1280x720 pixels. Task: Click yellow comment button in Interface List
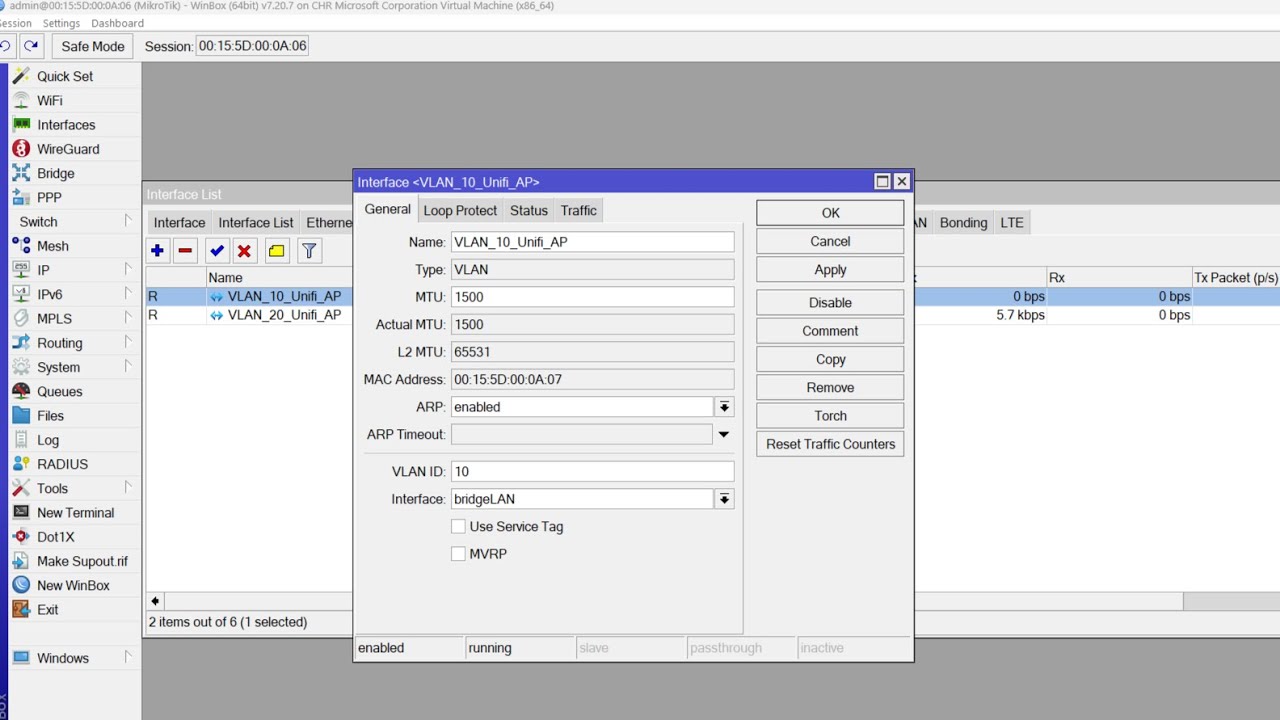[x=277, y=251]
